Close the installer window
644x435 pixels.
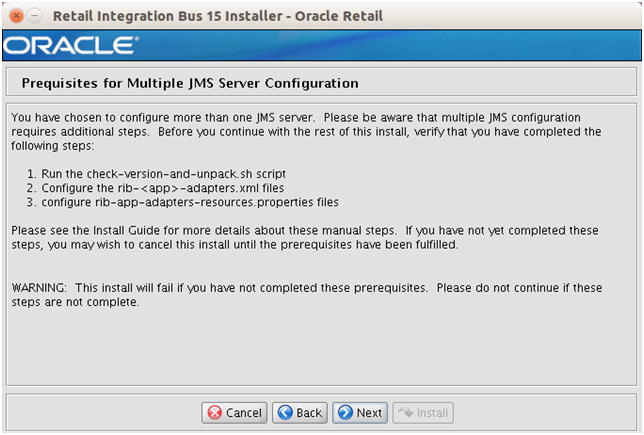click(16, 16)
